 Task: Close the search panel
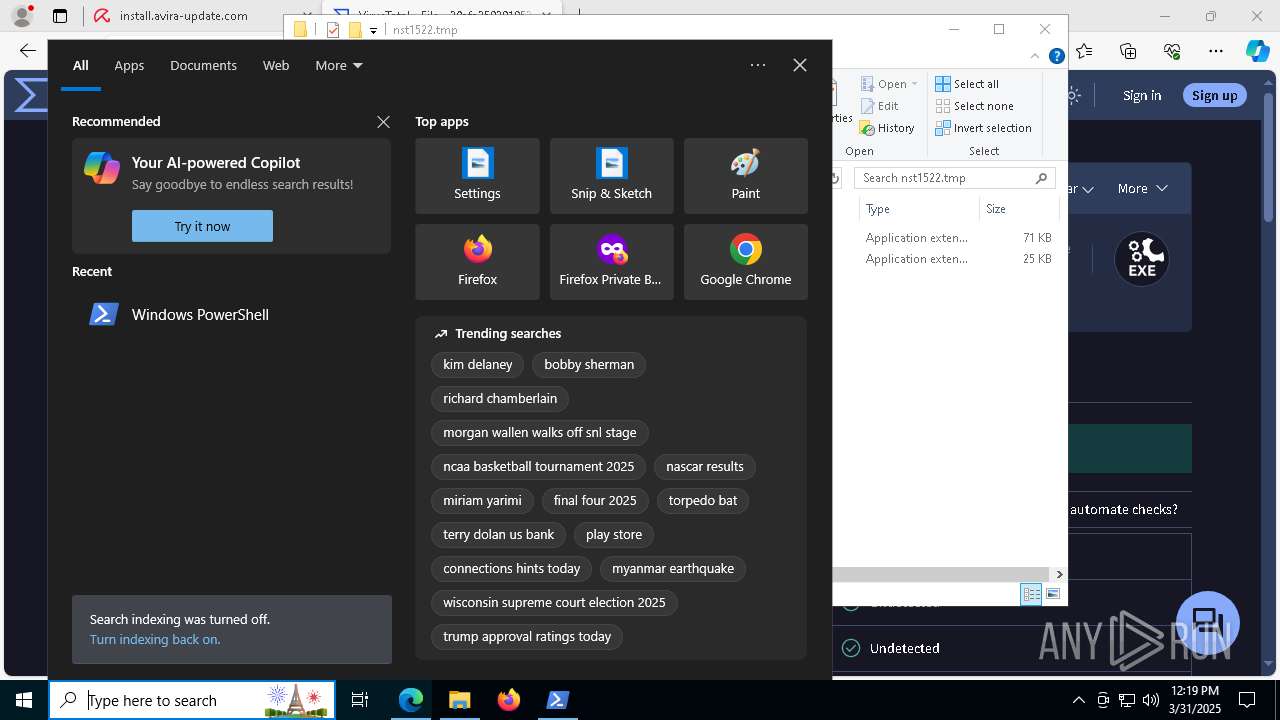800,65
